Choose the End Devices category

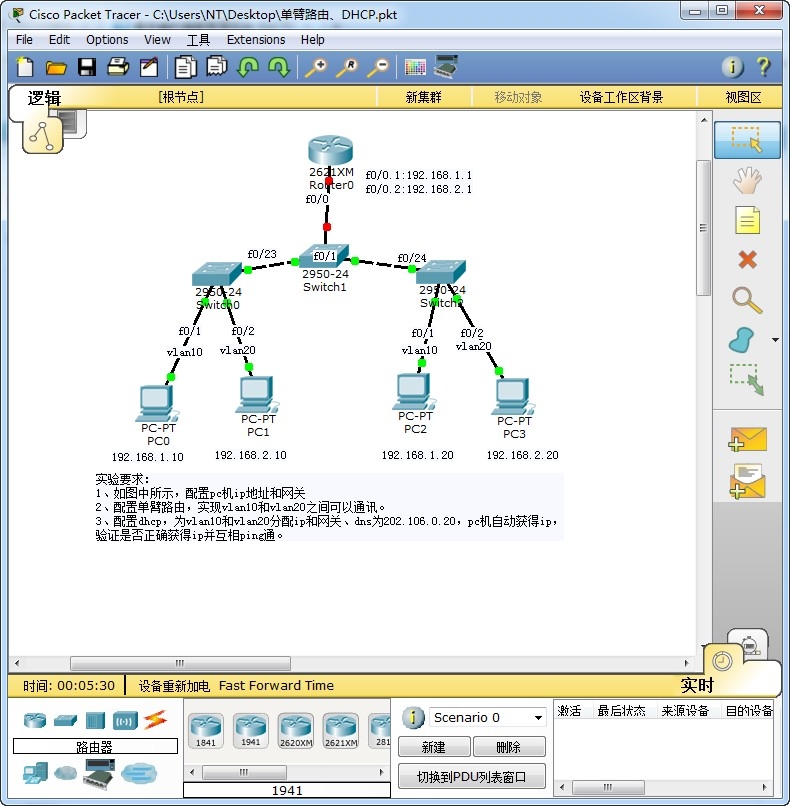click(35, 773)
